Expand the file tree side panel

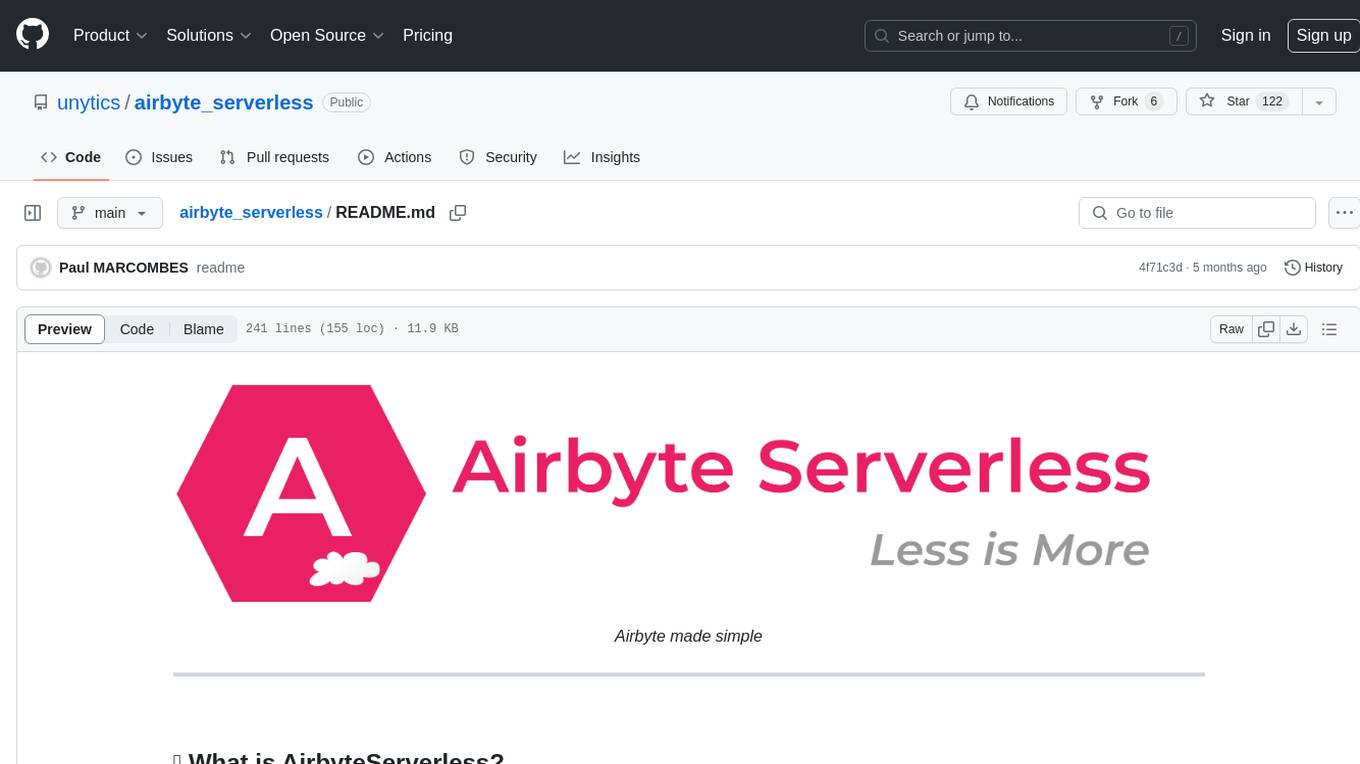[33, 213]
